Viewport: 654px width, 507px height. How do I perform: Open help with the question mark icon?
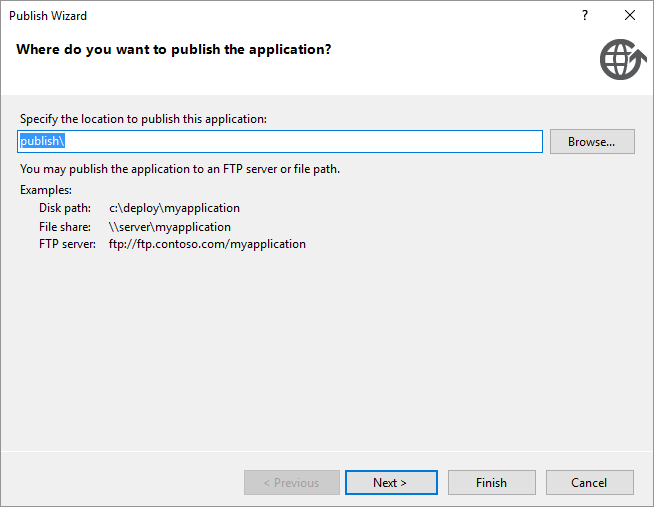click(585, 15)
